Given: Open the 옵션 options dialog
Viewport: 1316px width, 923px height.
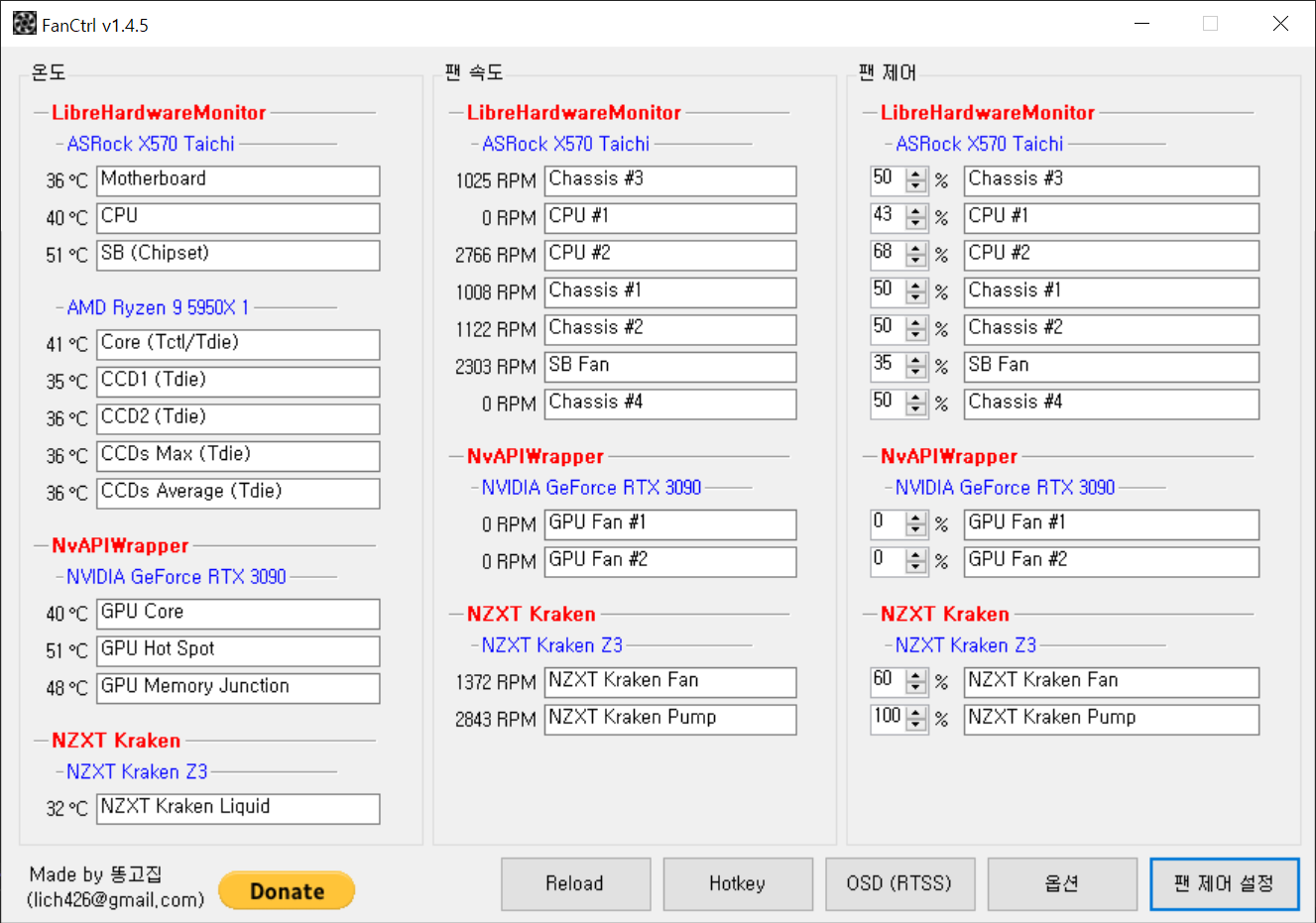Looking at the screenshot, I should coord(1062,883).
